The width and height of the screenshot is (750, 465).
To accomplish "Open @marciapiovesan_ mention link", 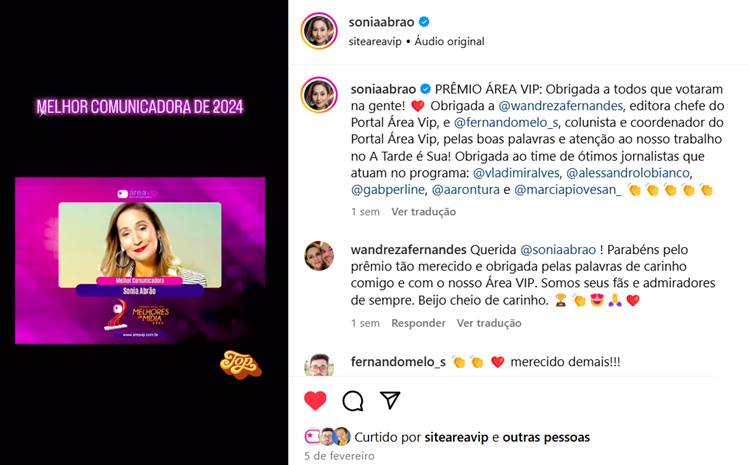I will (x=568, y=190).
